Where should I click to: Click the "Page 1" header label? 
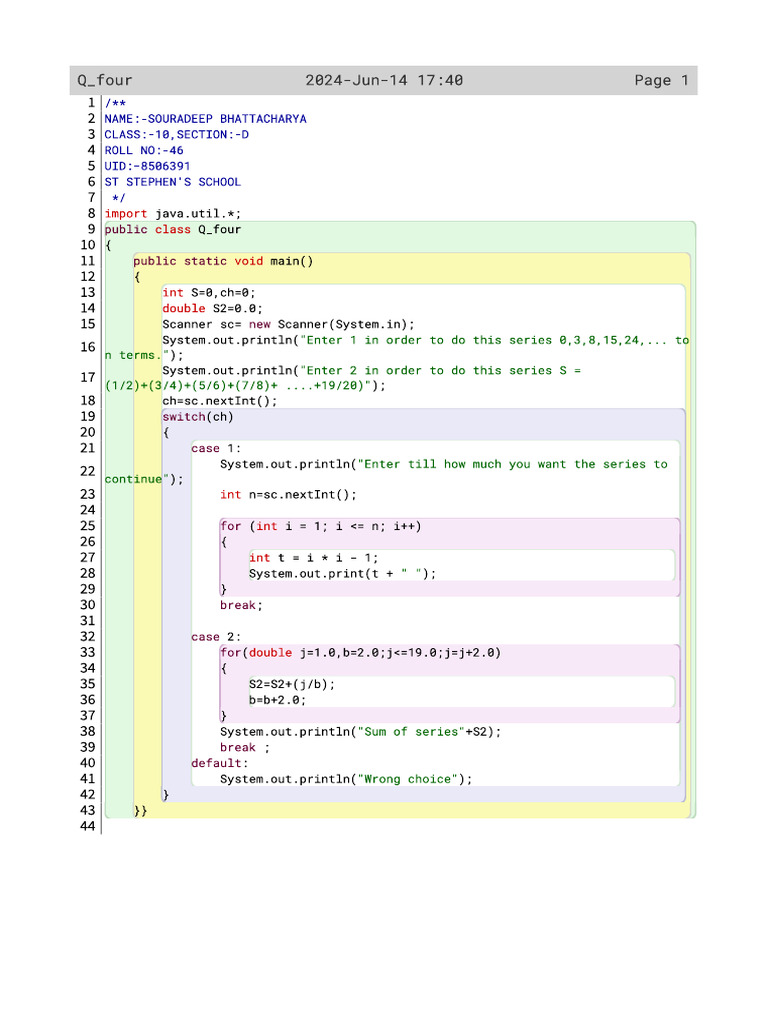click(662, 80)
